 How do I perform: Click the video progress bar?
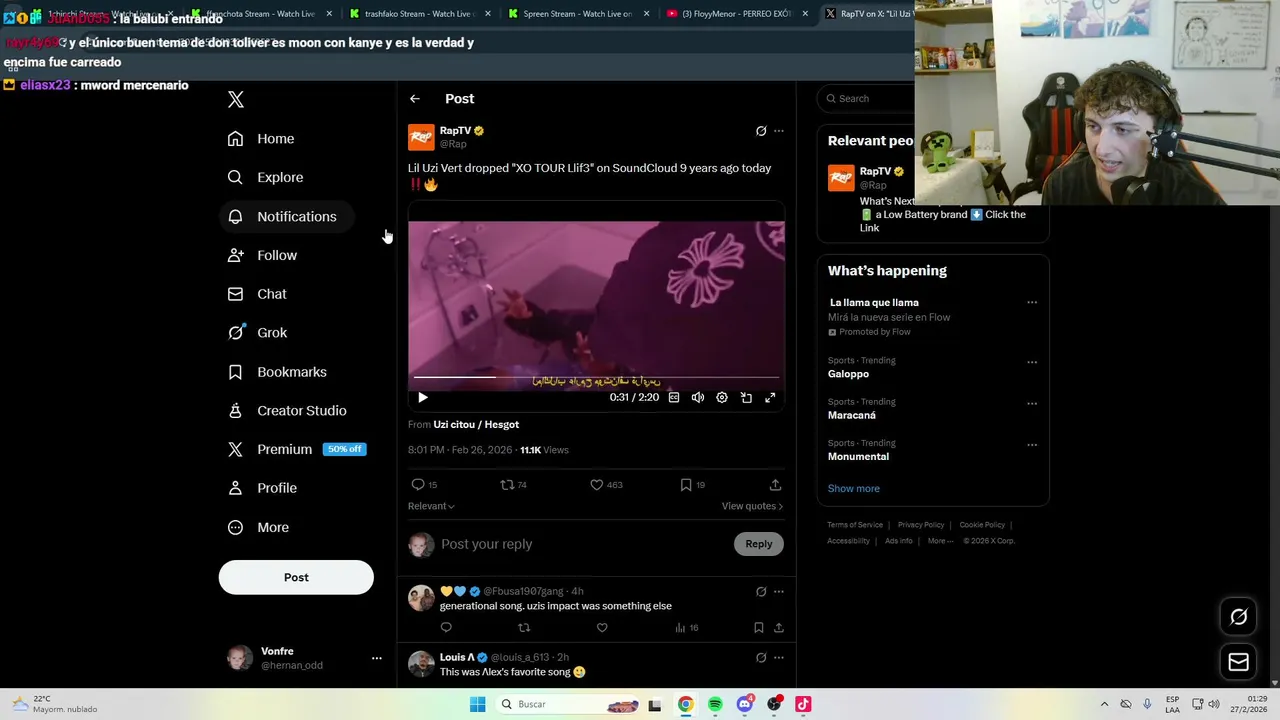(x=596, y=378)
